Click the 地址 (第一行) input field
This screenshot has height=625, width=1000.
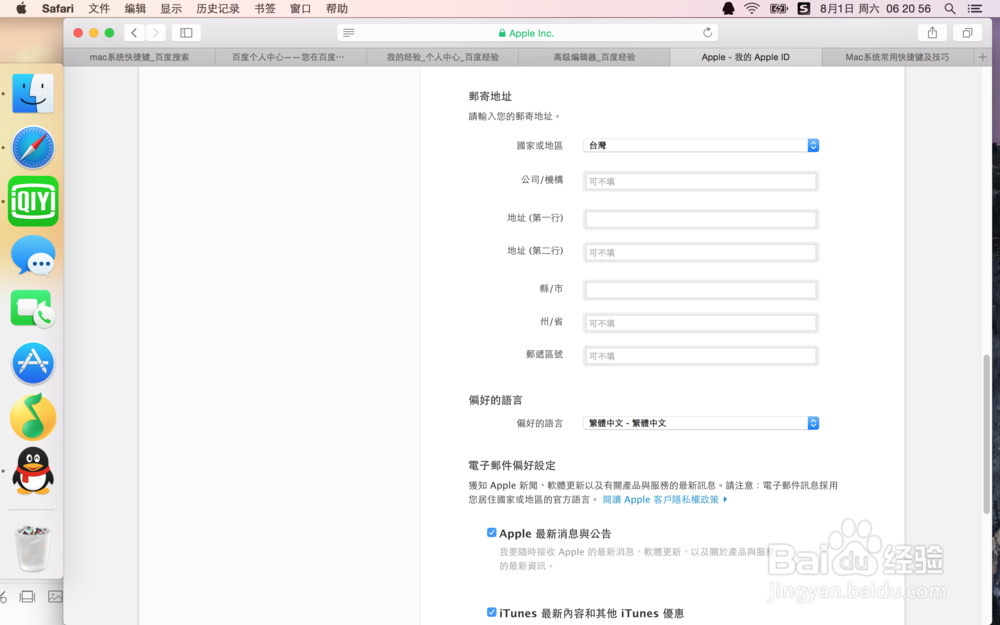[701, 219]
